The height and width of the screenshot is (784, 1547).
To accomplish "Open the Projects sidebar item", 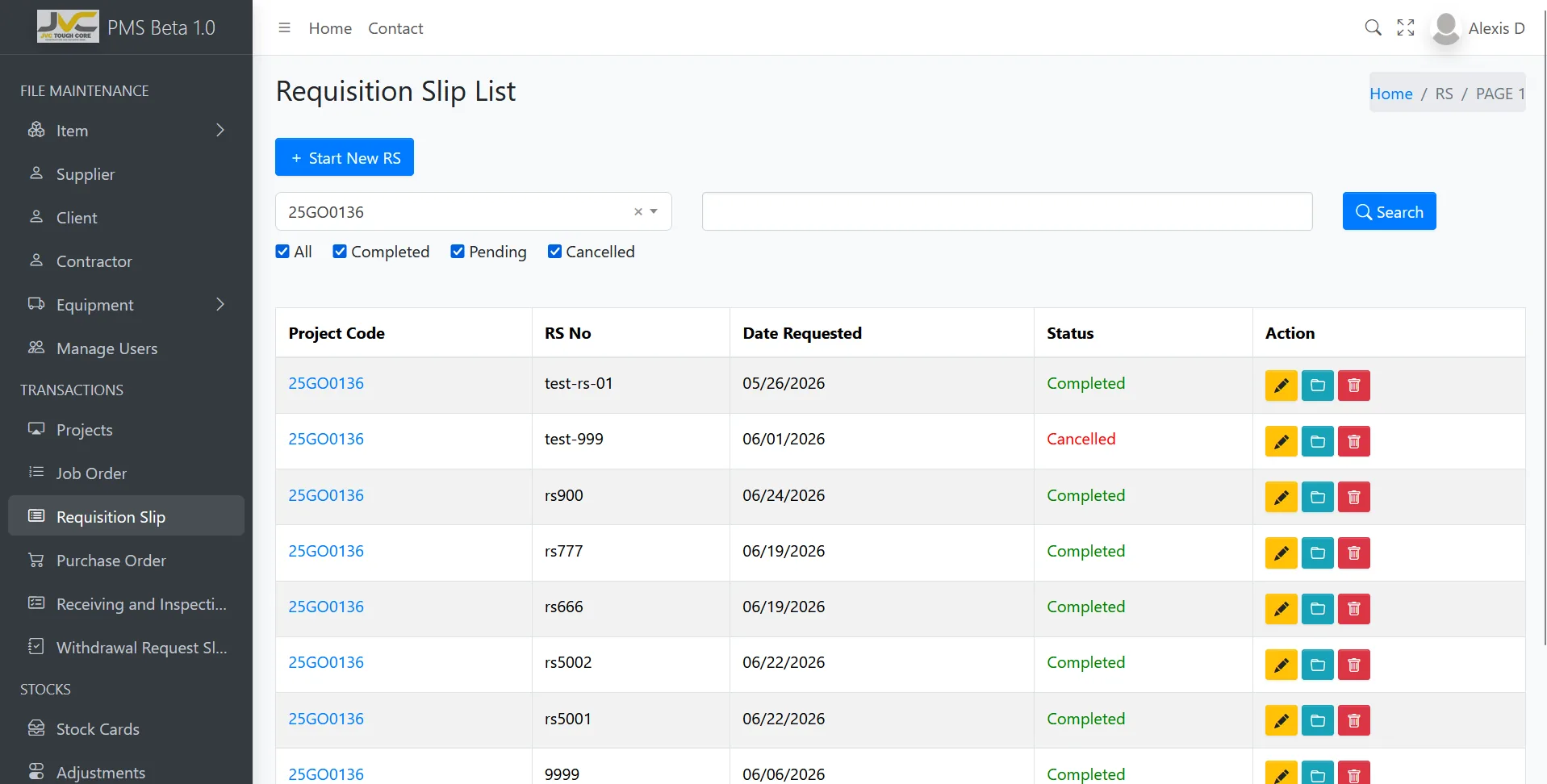I will pyautogui.click(x=126, y=430).
